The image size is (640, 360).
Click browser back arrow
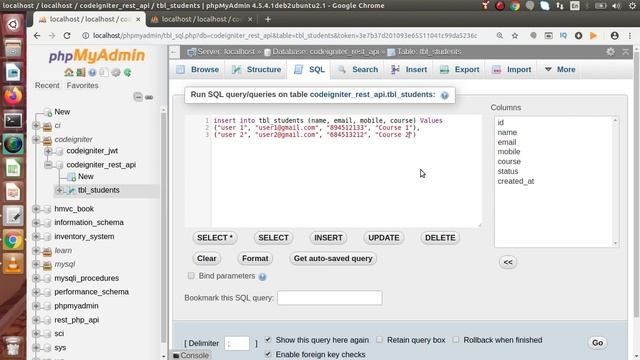click(x=37, y=36)
